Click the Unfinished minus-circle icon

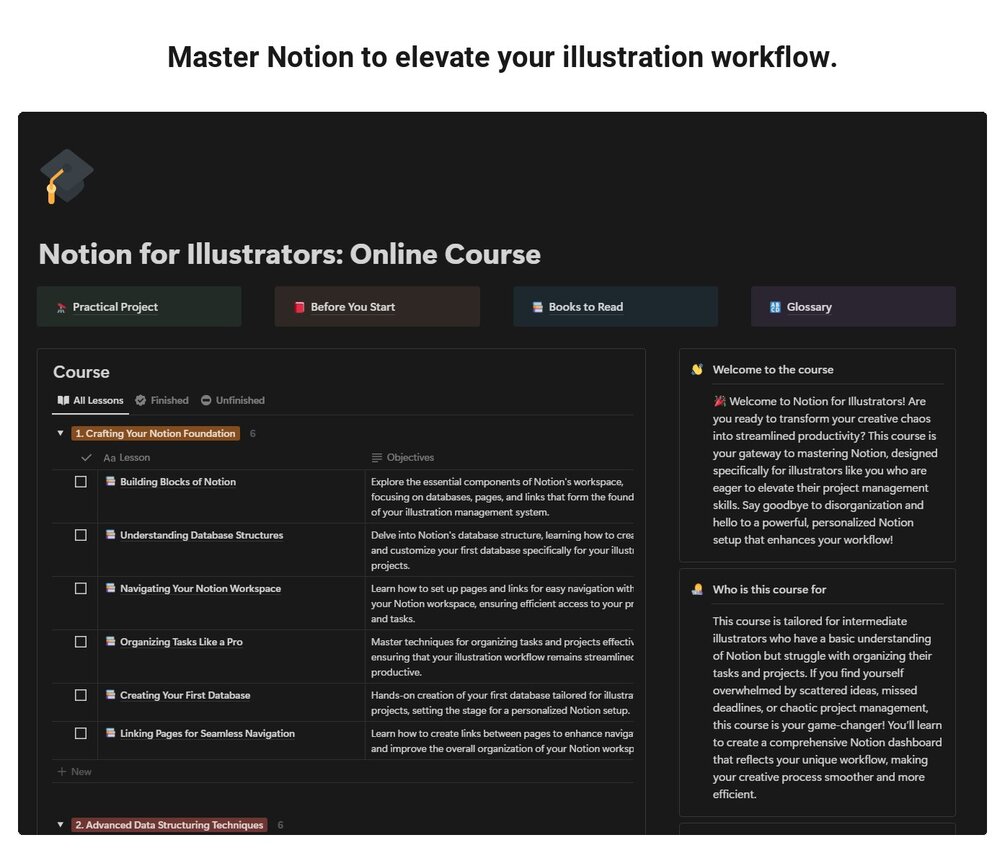pos(206,401)
